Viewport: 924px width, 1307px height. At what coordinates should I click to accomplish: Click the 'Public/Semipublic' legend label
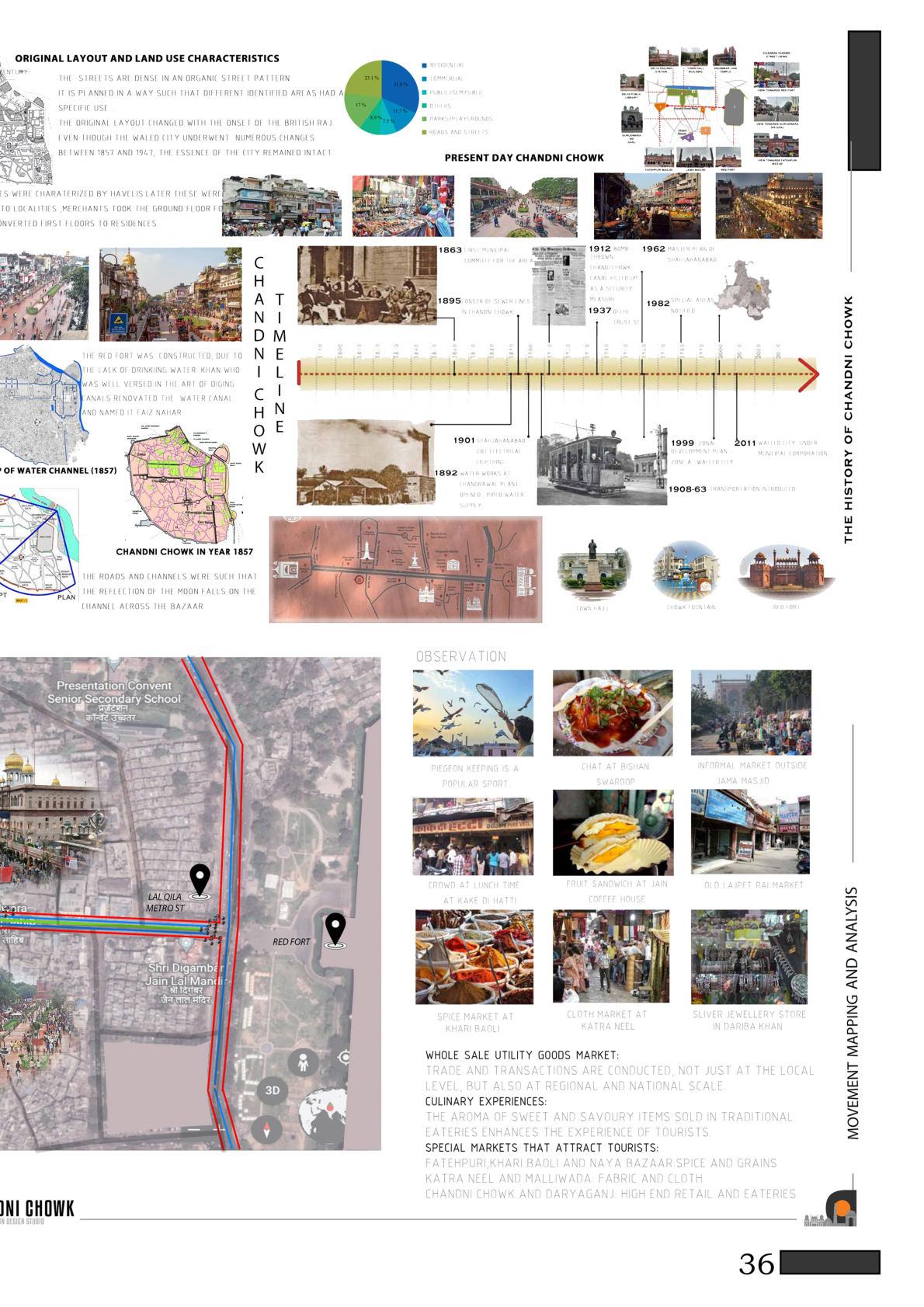coord(457,92)
